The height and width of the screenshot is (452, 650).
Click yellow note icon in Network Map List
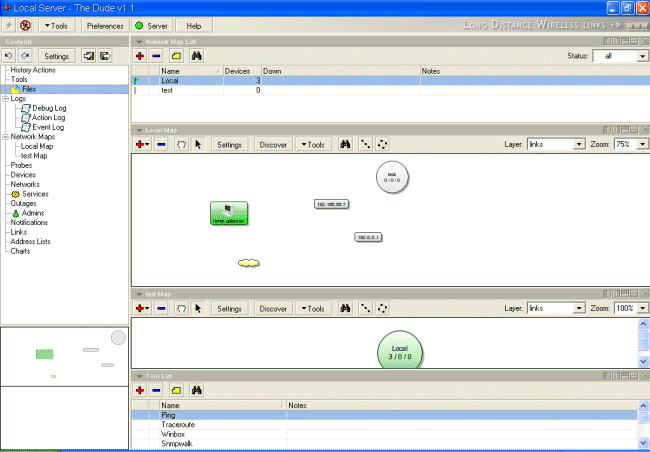[x=177, y=56]
